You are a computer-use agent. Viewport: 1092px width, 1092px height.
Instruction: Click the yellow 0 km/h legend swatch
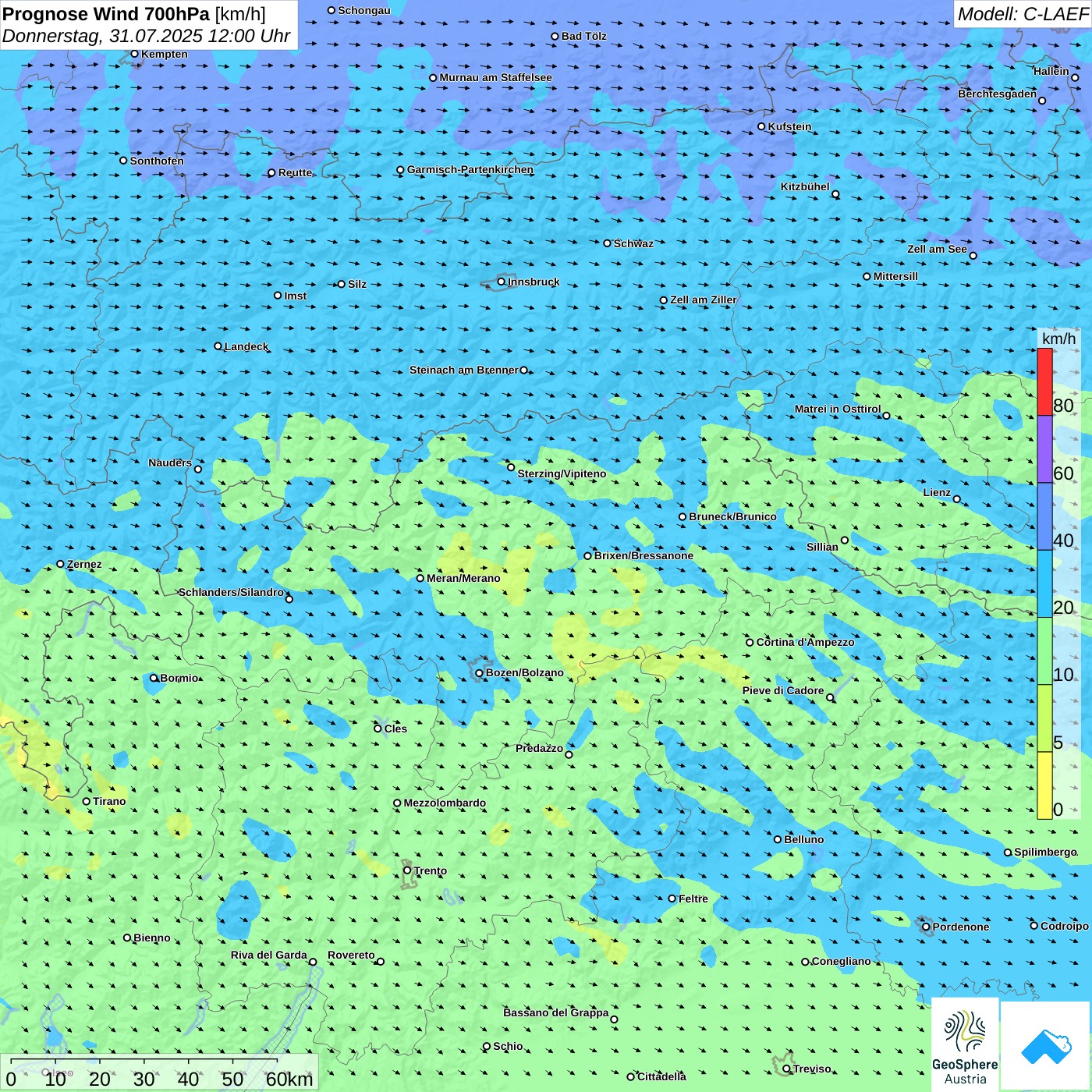[x=1044, y=785]
